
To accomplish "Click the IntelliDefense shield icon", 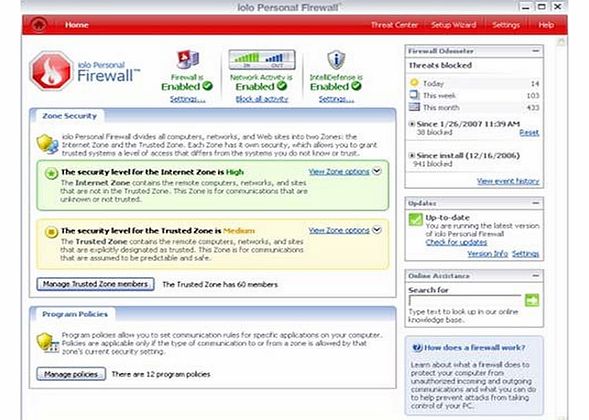I will (x=336, y=59).
